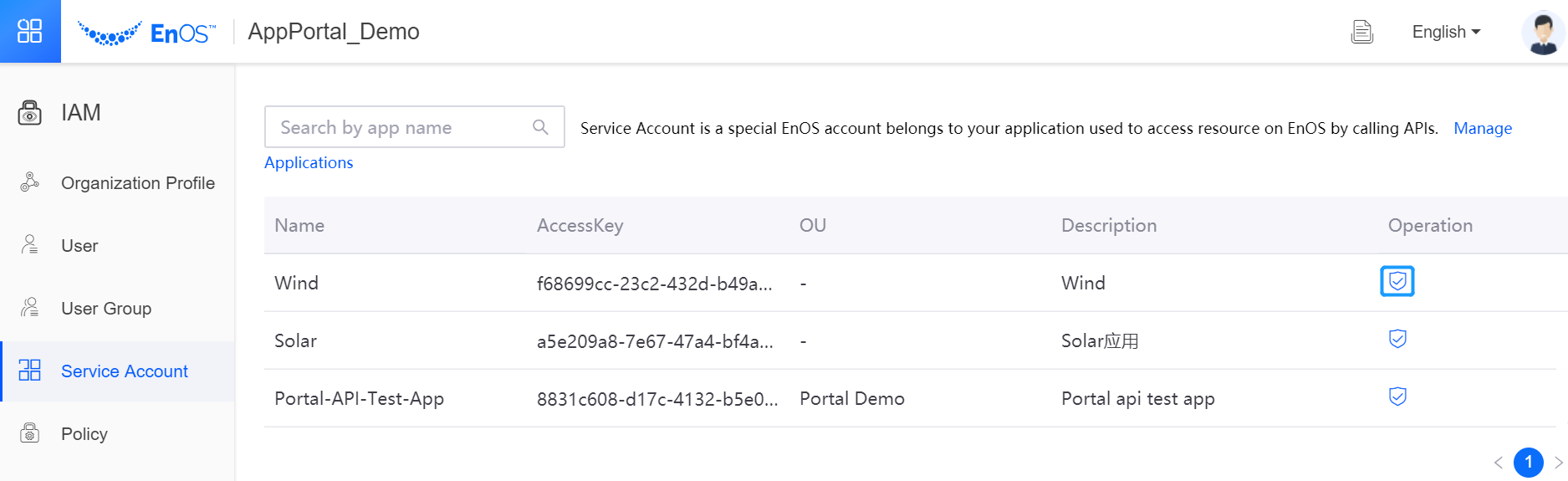Go to the next page arrow

coord(1558,462)
